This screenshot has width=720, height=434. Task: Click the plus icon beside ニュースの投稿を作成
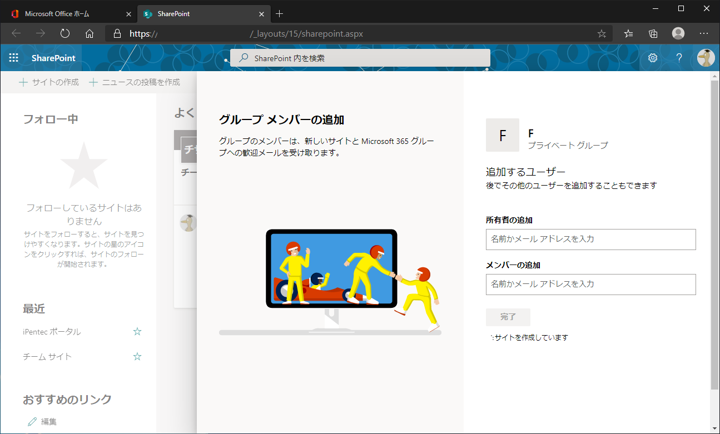(x=93, y=82)
